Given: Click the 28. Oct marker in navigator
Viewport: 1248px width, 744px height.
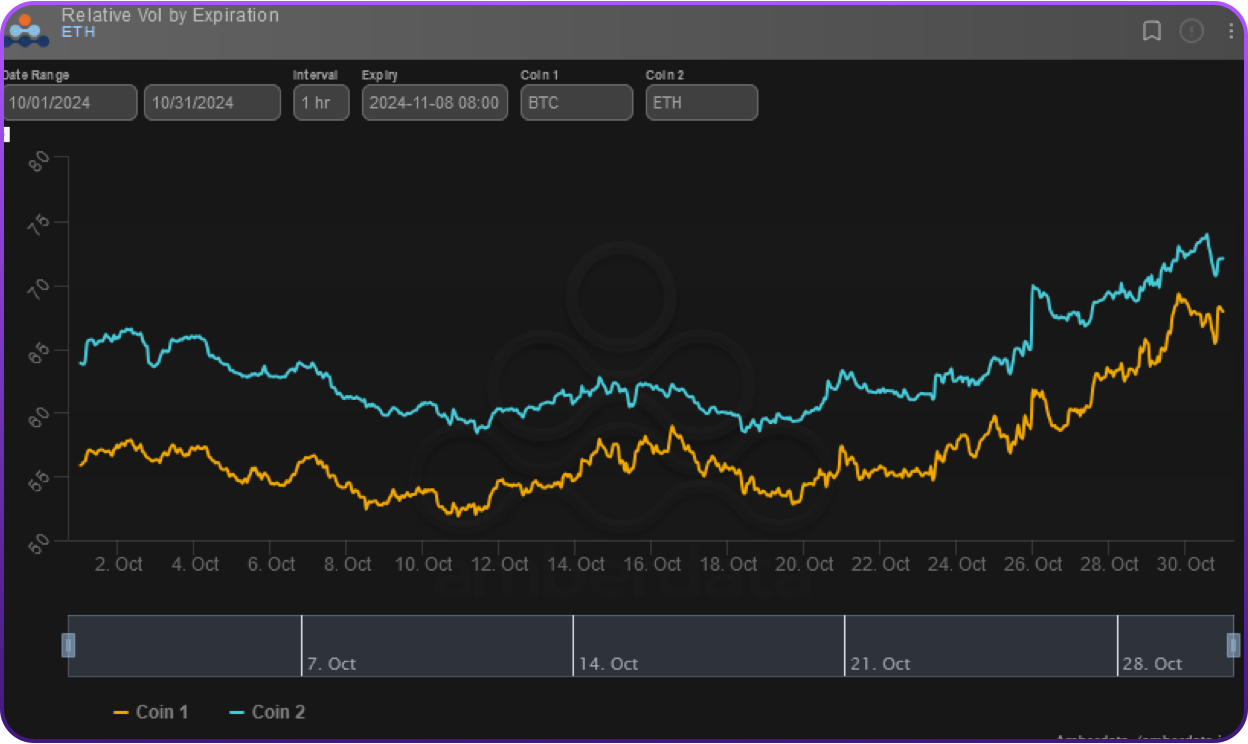Looking at the screenshot, I should pos(1152,664).
